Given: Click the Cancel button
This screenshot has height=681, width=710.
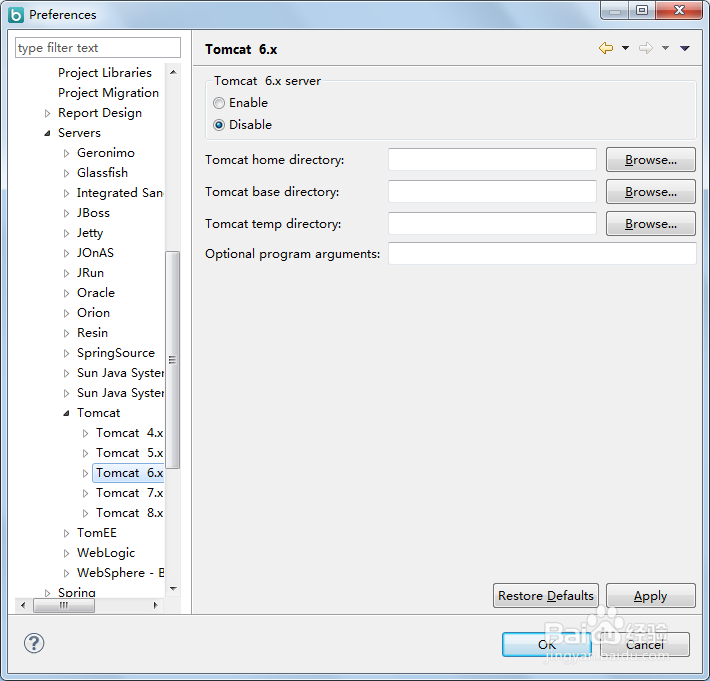Looking at the screenshot, I should point(645,644).
